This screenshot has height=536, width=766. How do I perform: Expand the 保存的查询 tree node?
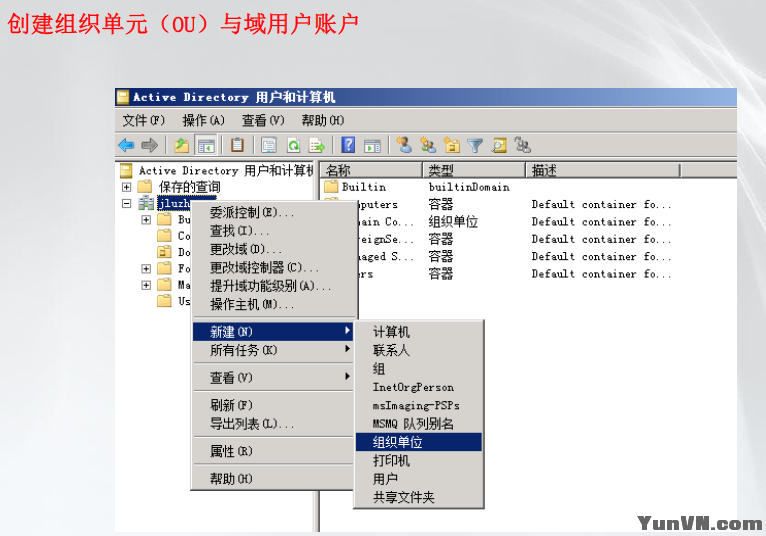(127, 187)
